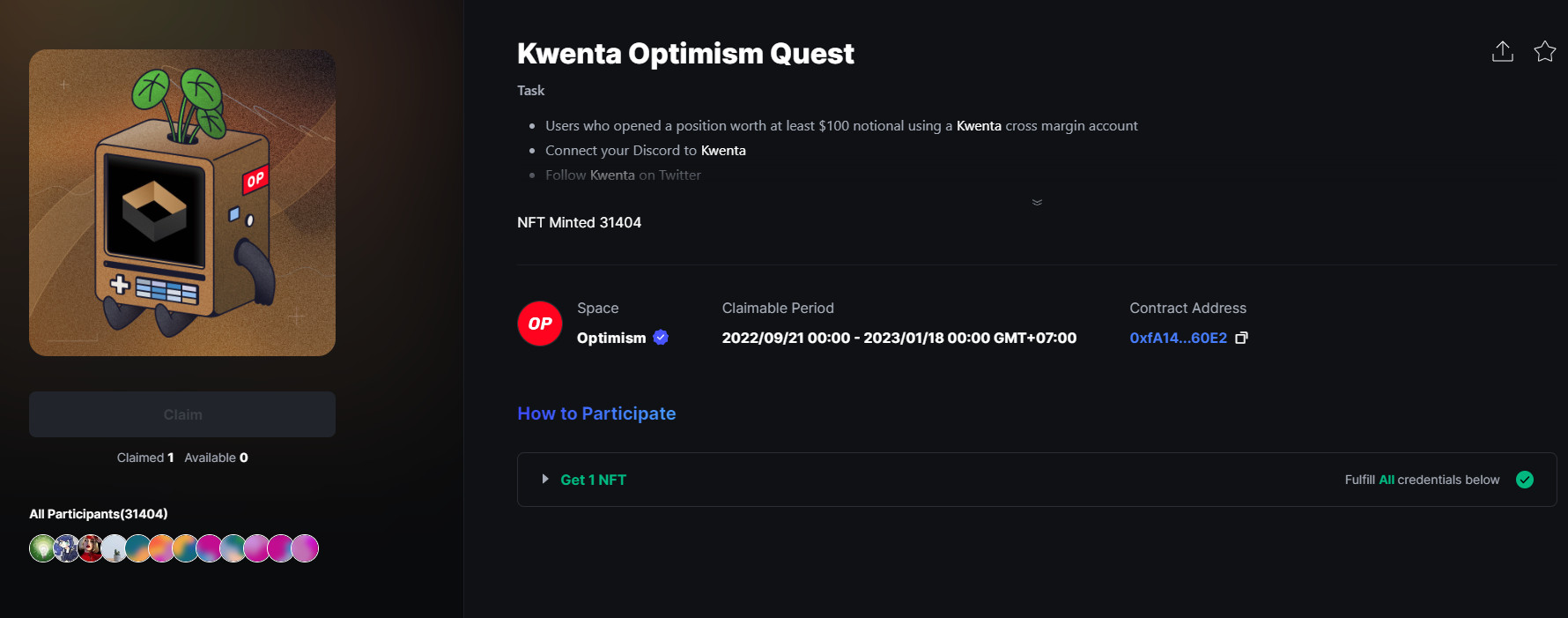The width and height of the screenshot is (1568, 618).
Task: Open the Optimism space name link
Action: point(611,338)
